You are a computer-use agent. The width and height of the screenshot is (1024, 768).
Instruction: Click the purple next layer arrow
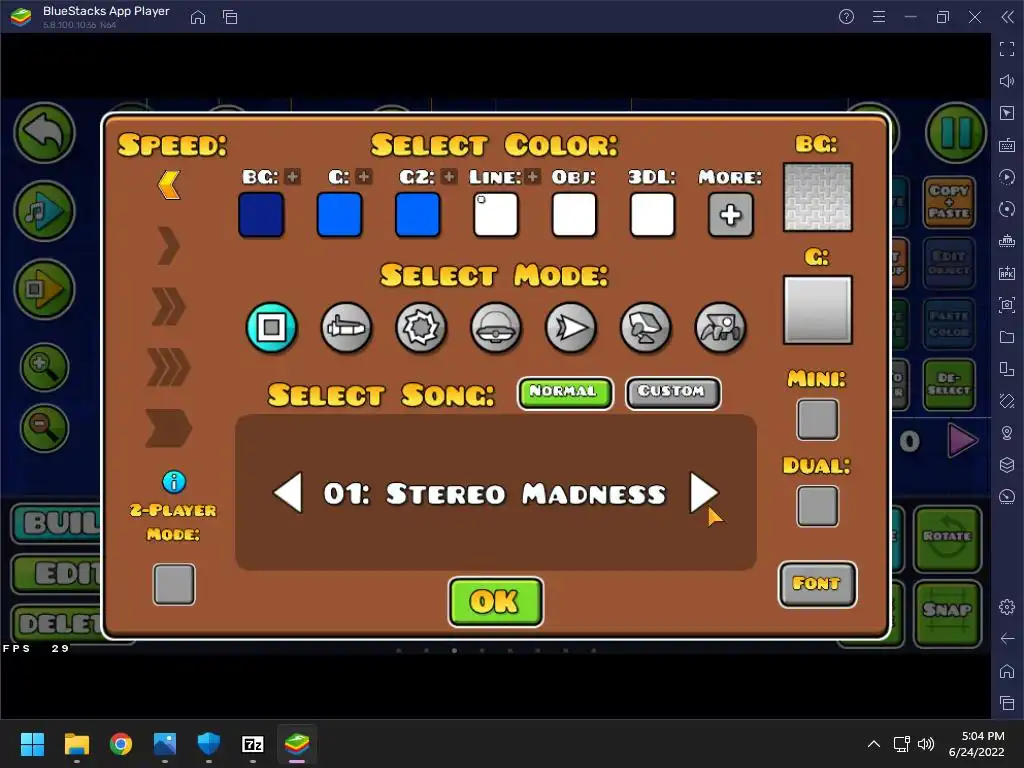point(962,440)
